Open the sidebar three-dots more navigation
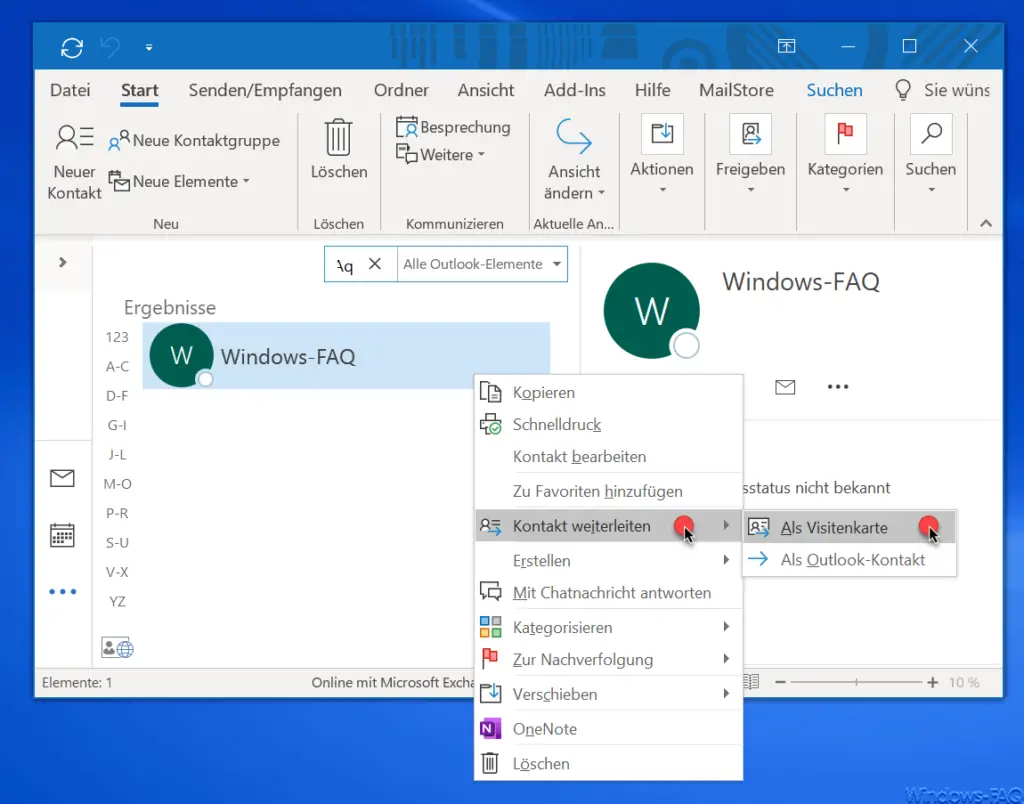Screen dimensions: 1024x804 tap(63, 592)
